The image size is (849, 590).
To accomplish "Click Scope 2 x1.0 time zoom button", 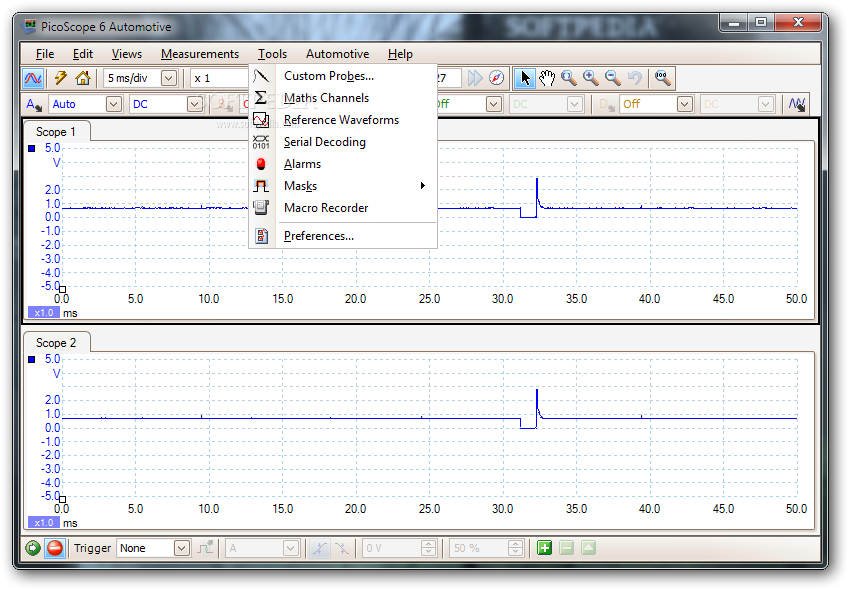I will (44, 523).
